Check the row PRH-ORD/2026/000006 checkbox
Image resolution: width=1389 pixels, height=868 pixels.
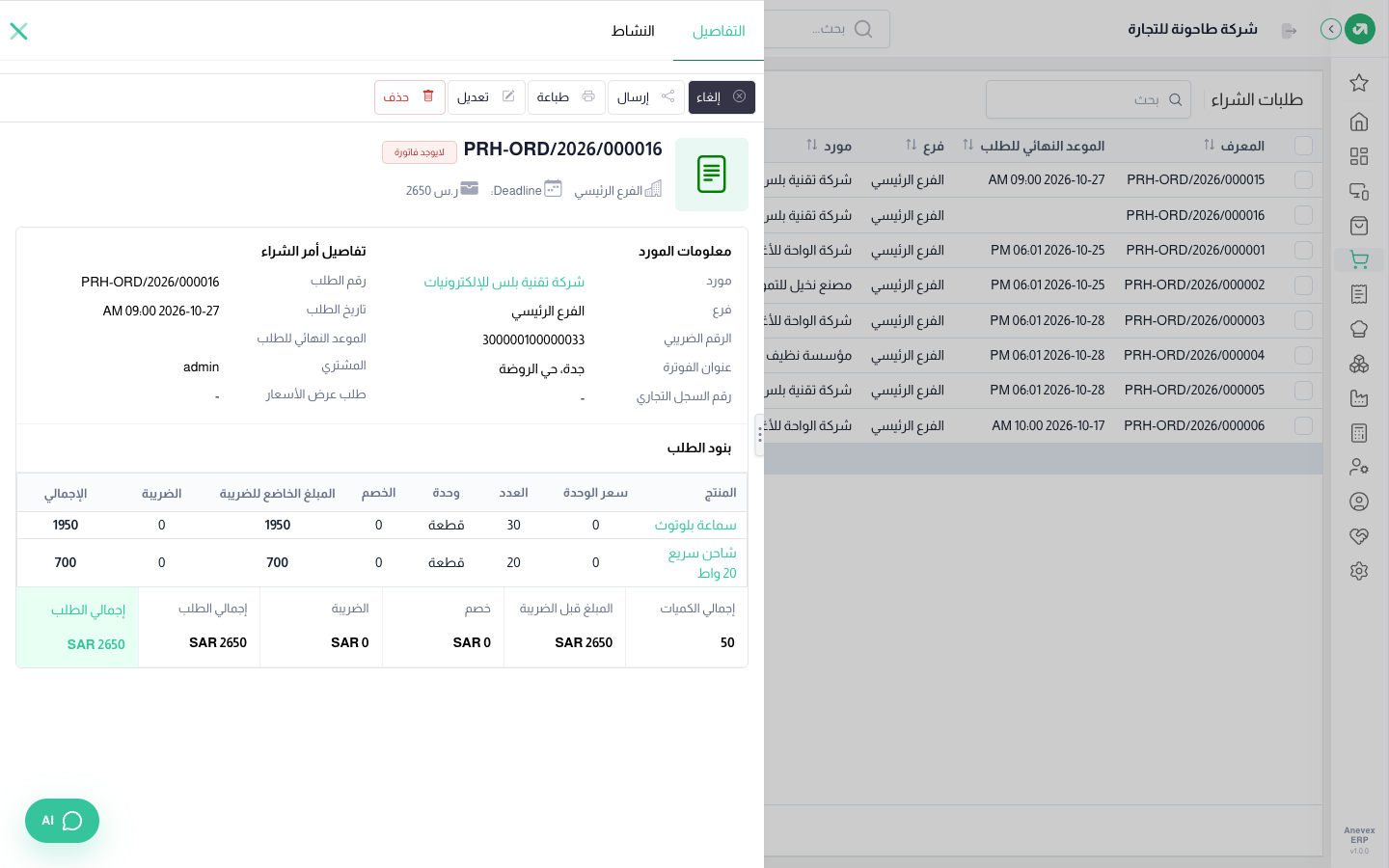[1304, 425]
